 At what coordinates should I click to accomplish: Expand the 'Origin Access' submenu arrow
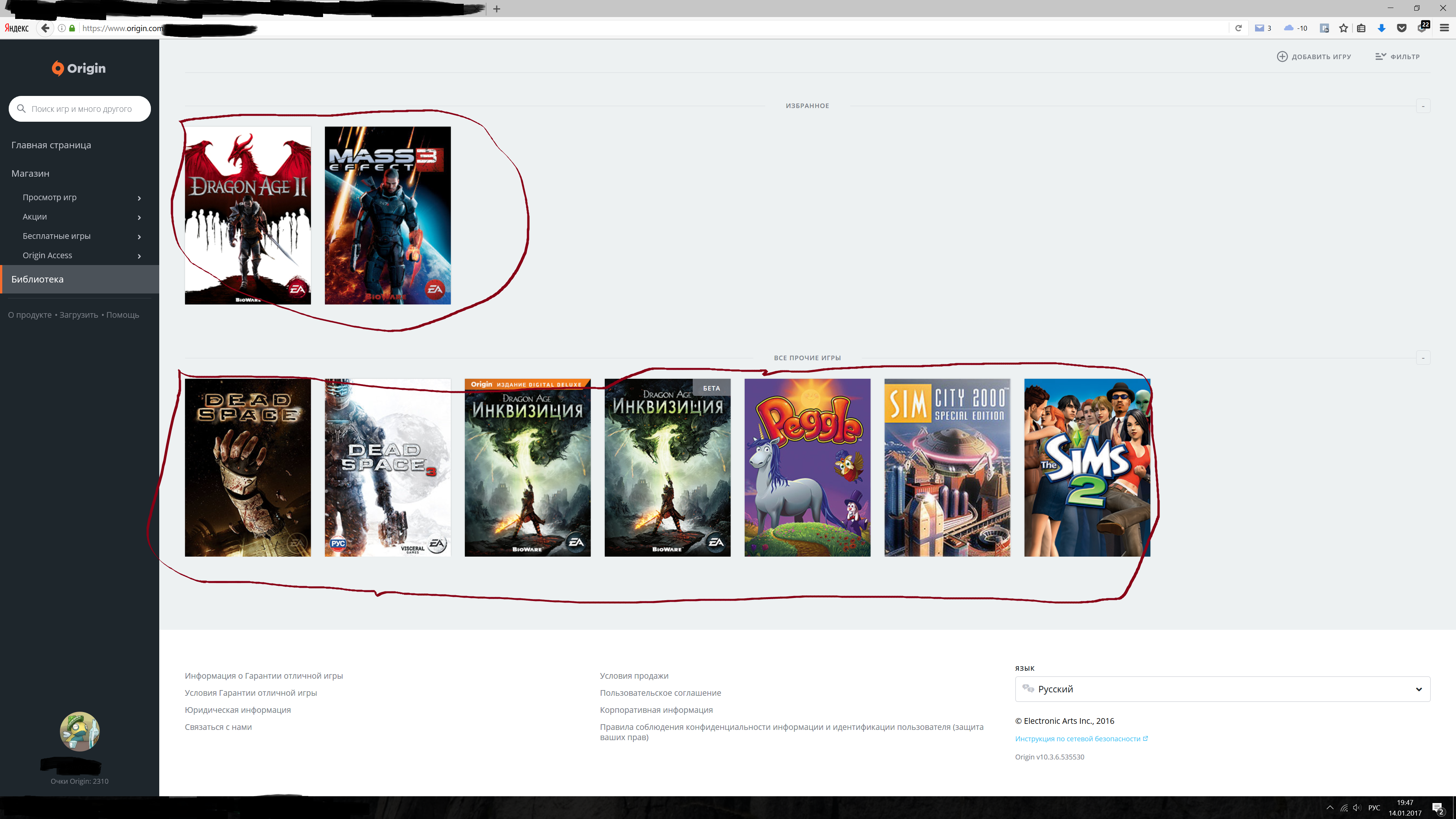point(139,256)
